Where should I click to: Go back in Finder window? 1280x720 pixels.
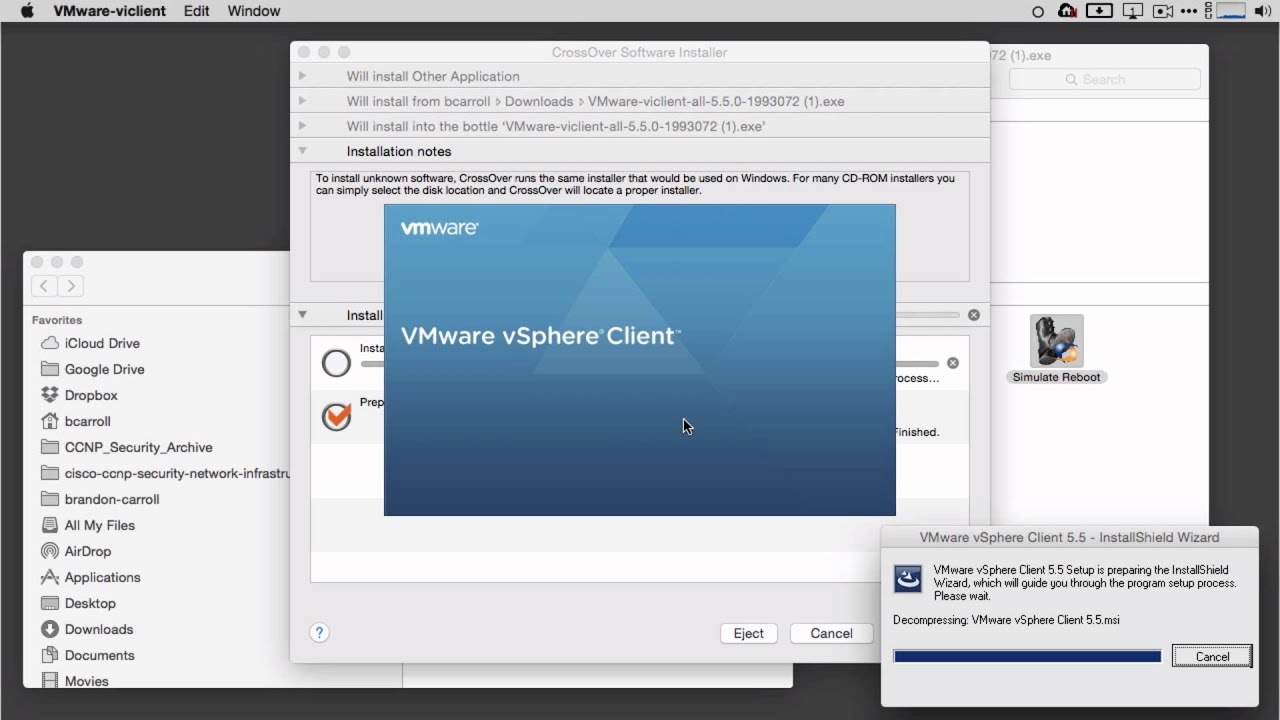tap(44, 286)
